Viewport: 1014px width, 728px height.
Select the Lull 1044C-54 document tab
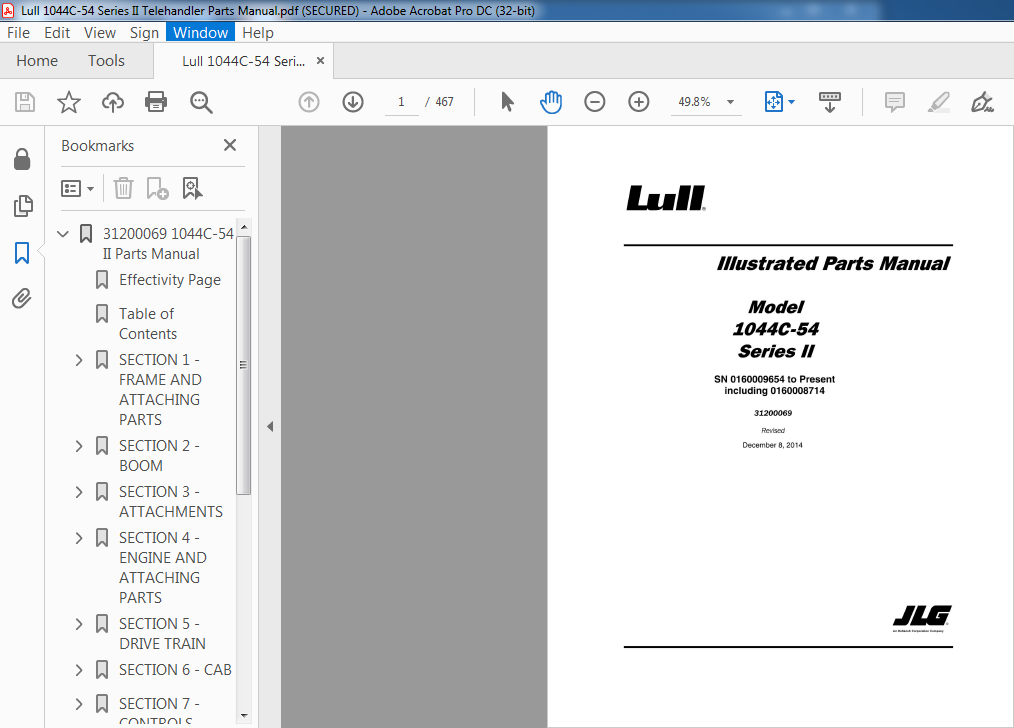(243, 61)
